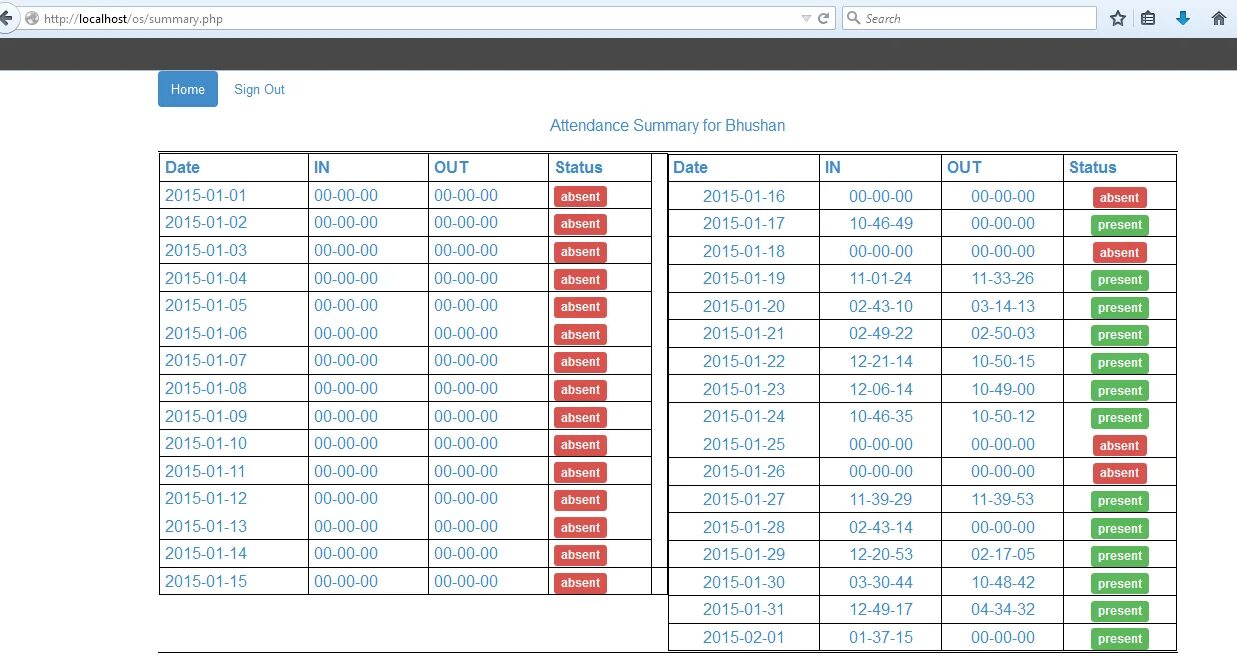Image resolution: width=1237 pixels, height=665 pixels.
Task: Click the date 2015-01-07
Action: pyautogui.click(x=206, y=360)
